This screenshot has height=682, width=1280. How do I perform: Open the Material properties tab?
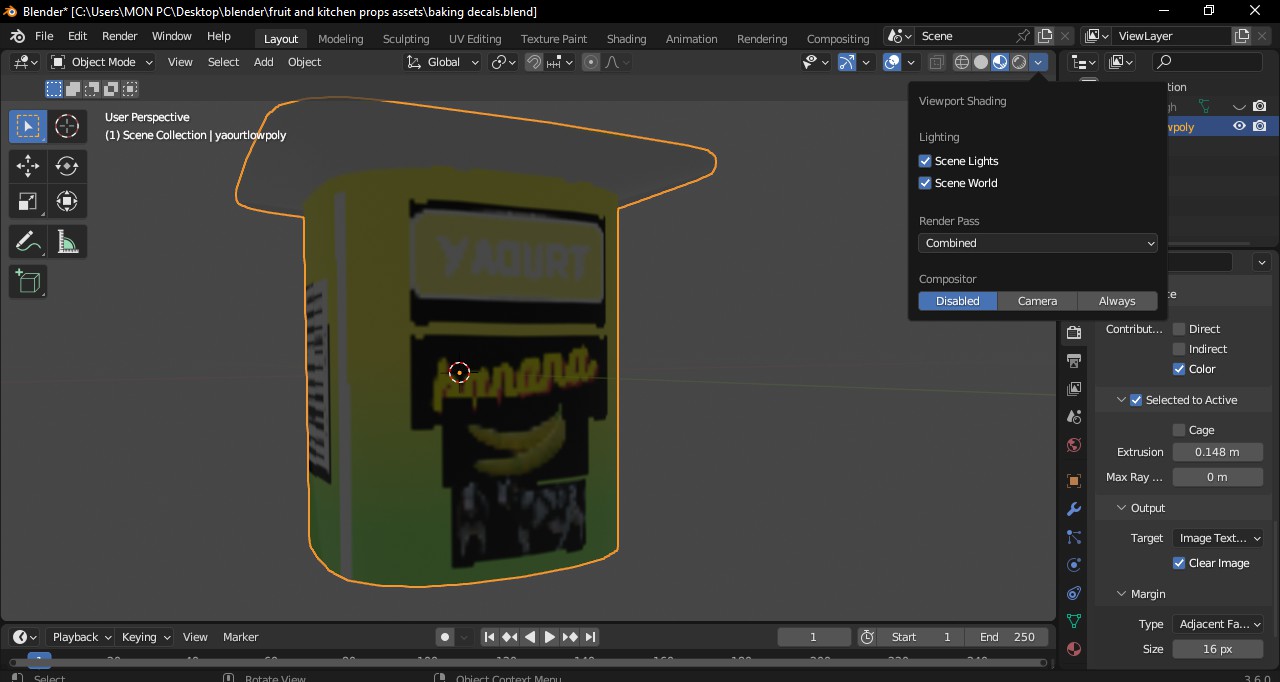tap(1073, 649)
